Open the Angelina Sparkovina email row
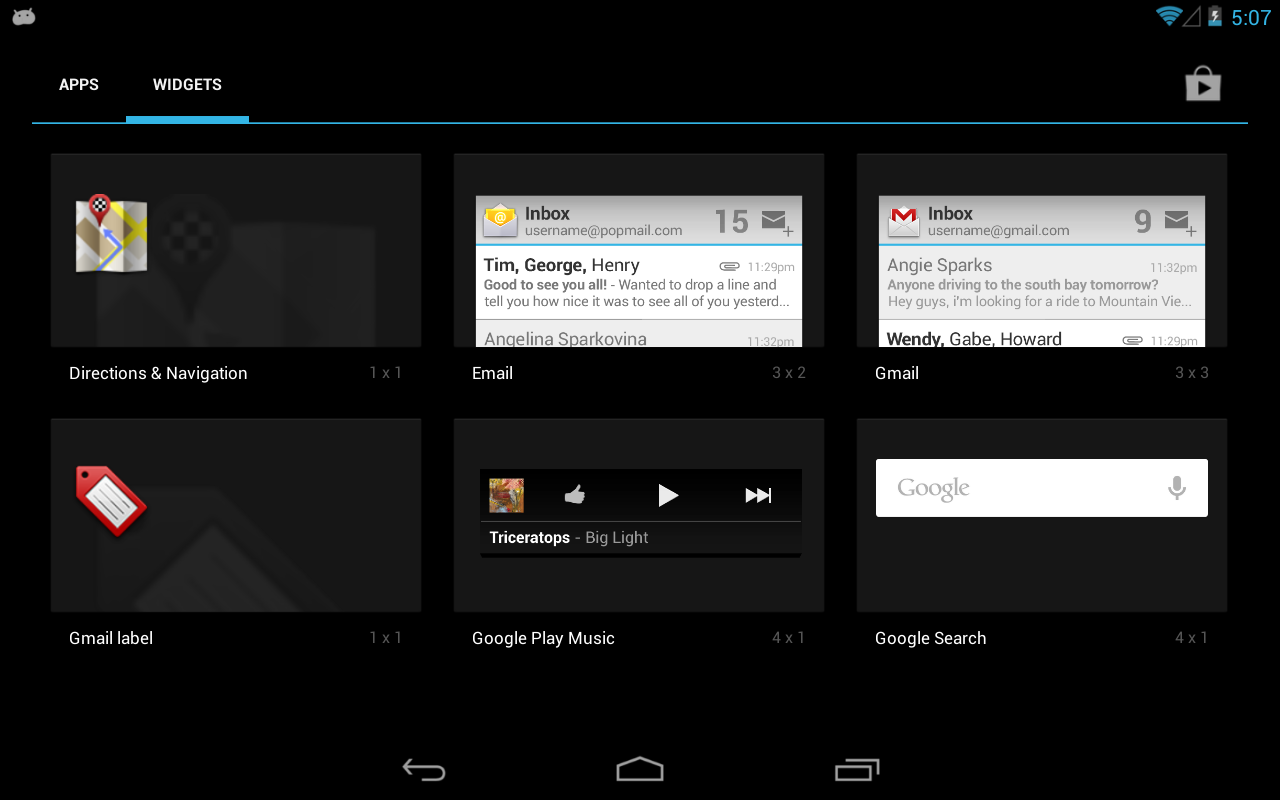 click(x=639, y=334)
